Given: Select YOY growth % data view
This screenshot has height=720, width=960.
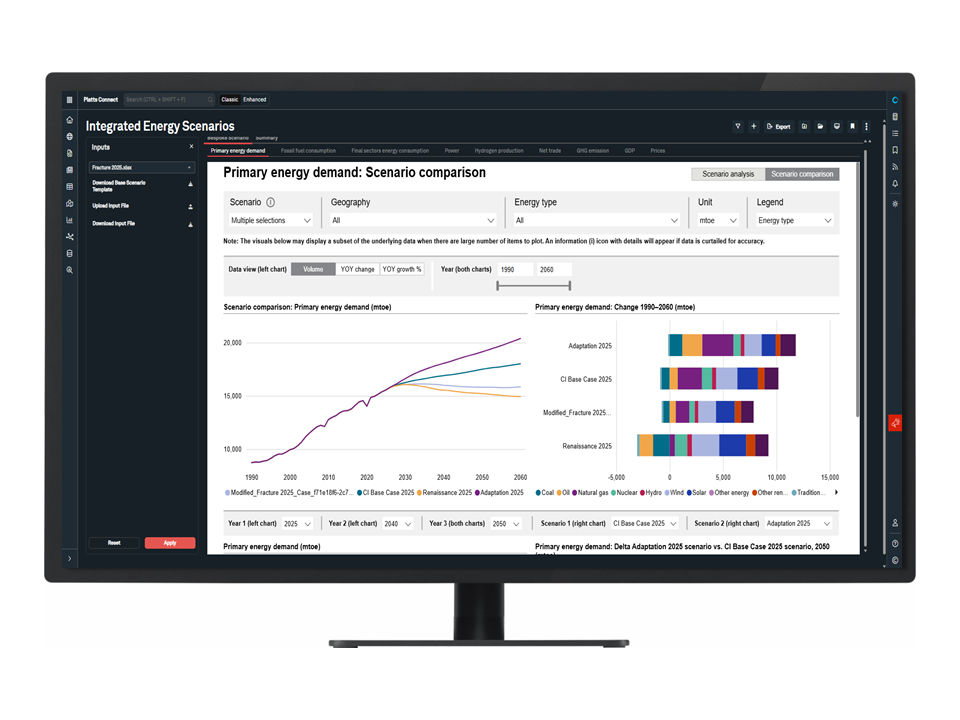Looking at the screenshot, I should point(402,269).
